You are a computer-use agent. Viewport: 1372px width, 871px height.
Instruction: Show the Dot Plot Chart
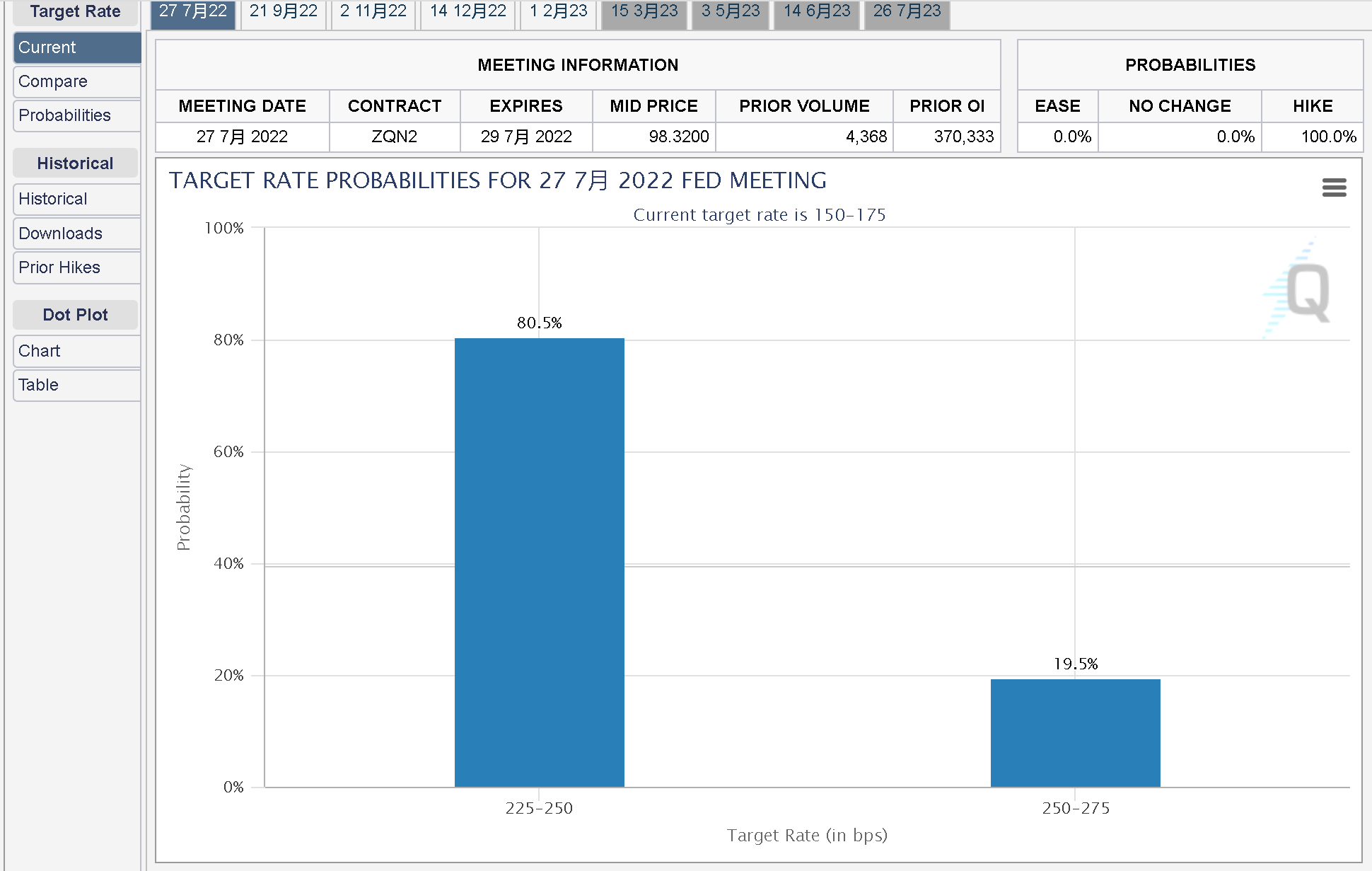pos(77,351)
